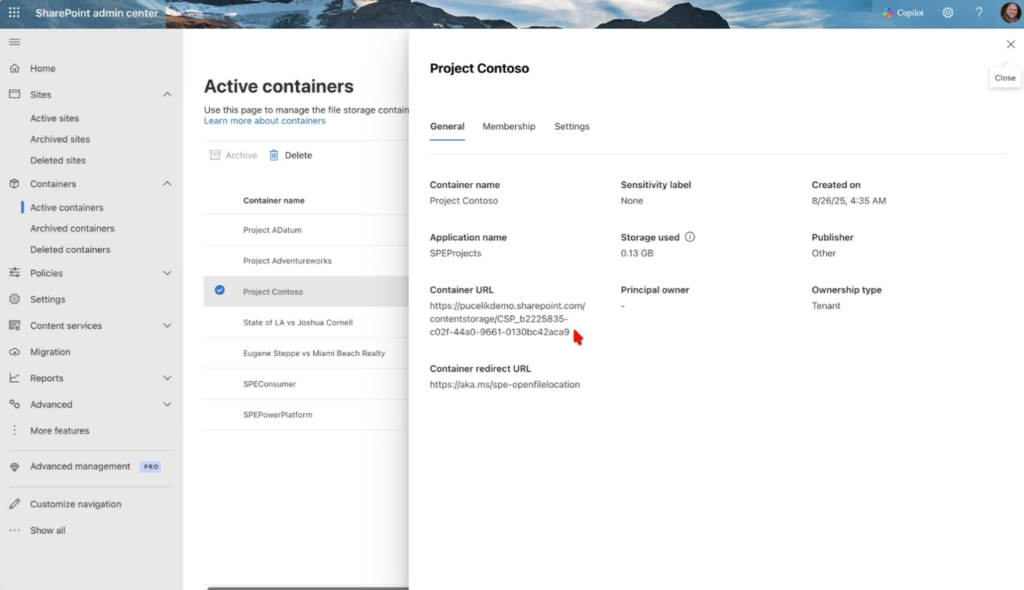Select Eugene Steppe vs Miami Beach Realty row
1024x590 pixels.
pyautogui.click(x=306, y=353)
